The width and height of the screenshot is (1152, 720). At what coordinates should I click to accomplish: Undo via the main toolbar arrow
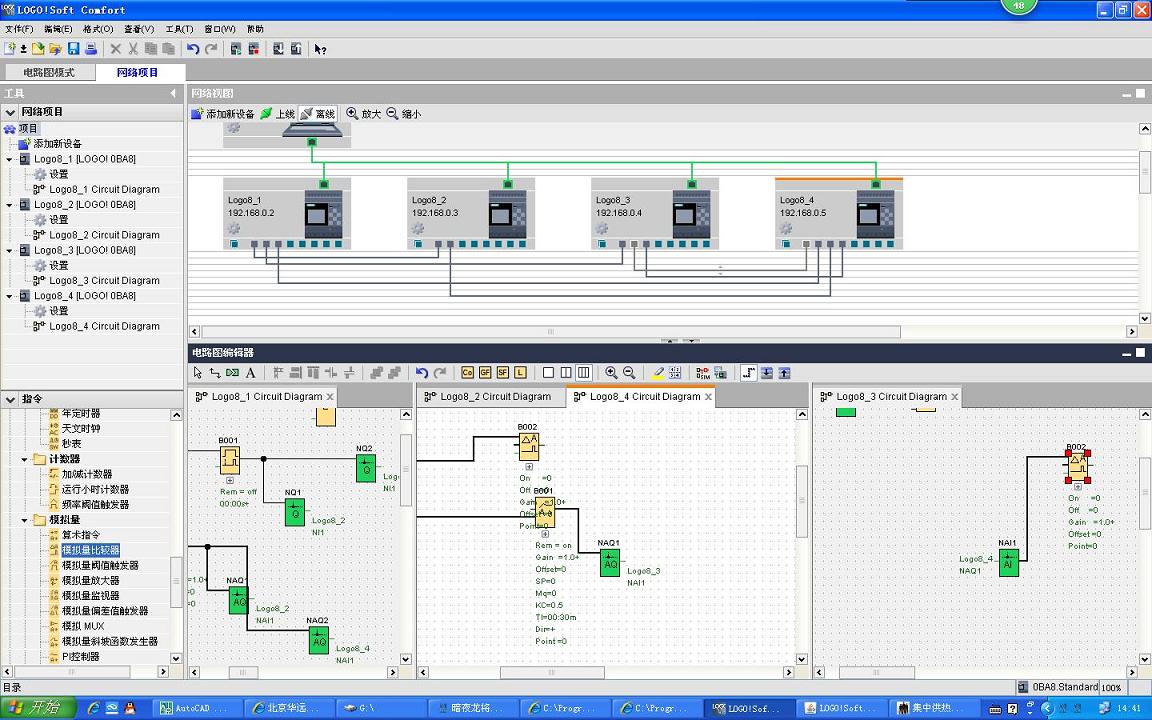pyautogui.click(x=193, y=48)
